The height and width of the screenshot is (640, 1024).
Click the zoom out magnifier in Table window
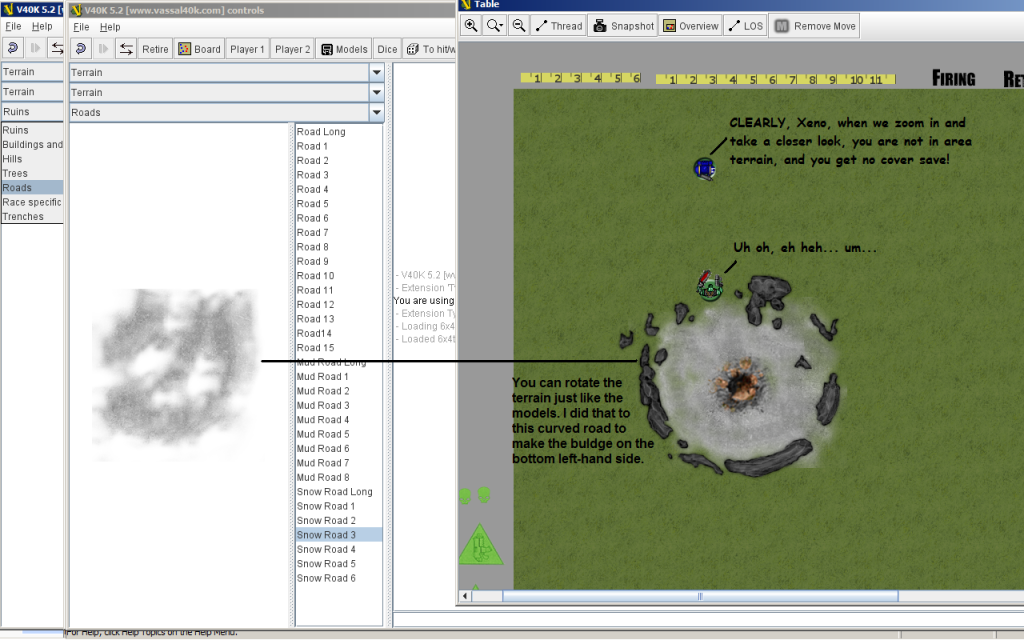pyautogui.click(x=519, y=26)
